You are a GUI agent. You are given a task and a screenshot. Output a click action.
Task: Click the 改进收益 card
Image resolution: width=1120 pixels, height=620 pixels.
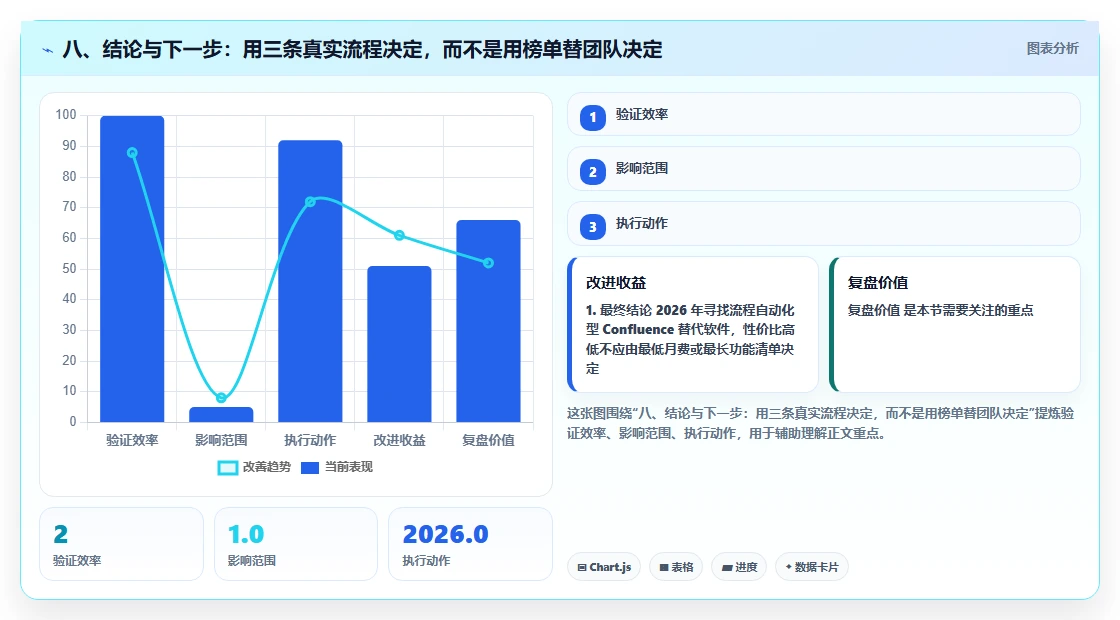(x=693, y=324)
